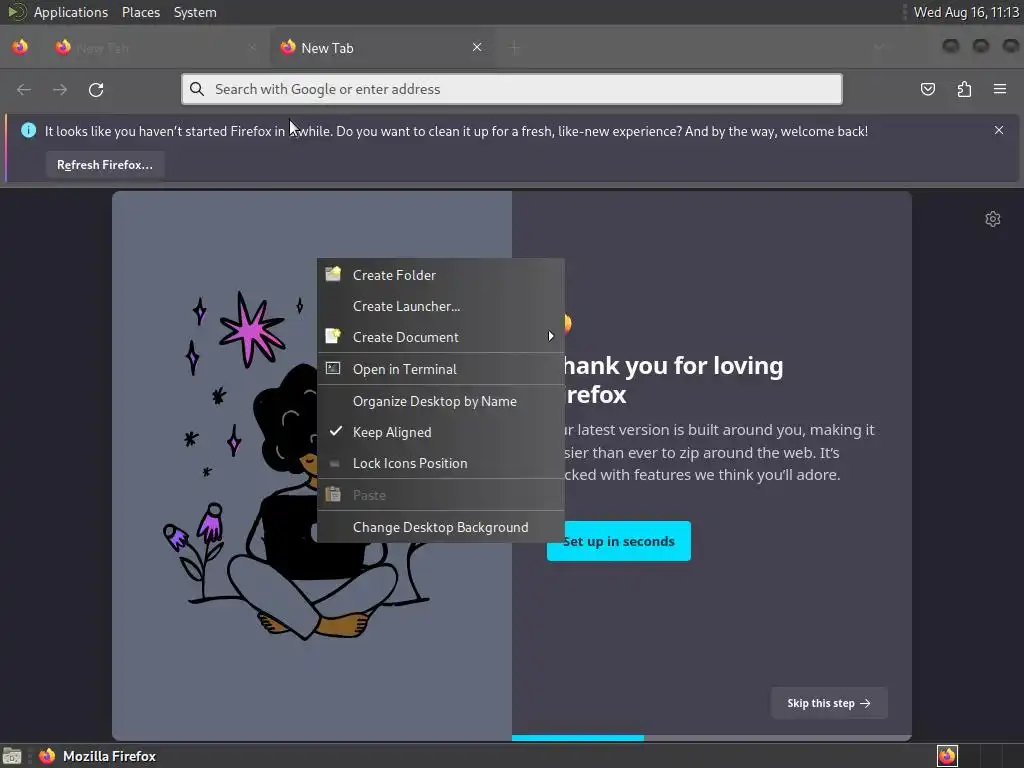Open a new tab with plus button
The height and width of the screenshot is (768, 1024).
click(515, 47)
